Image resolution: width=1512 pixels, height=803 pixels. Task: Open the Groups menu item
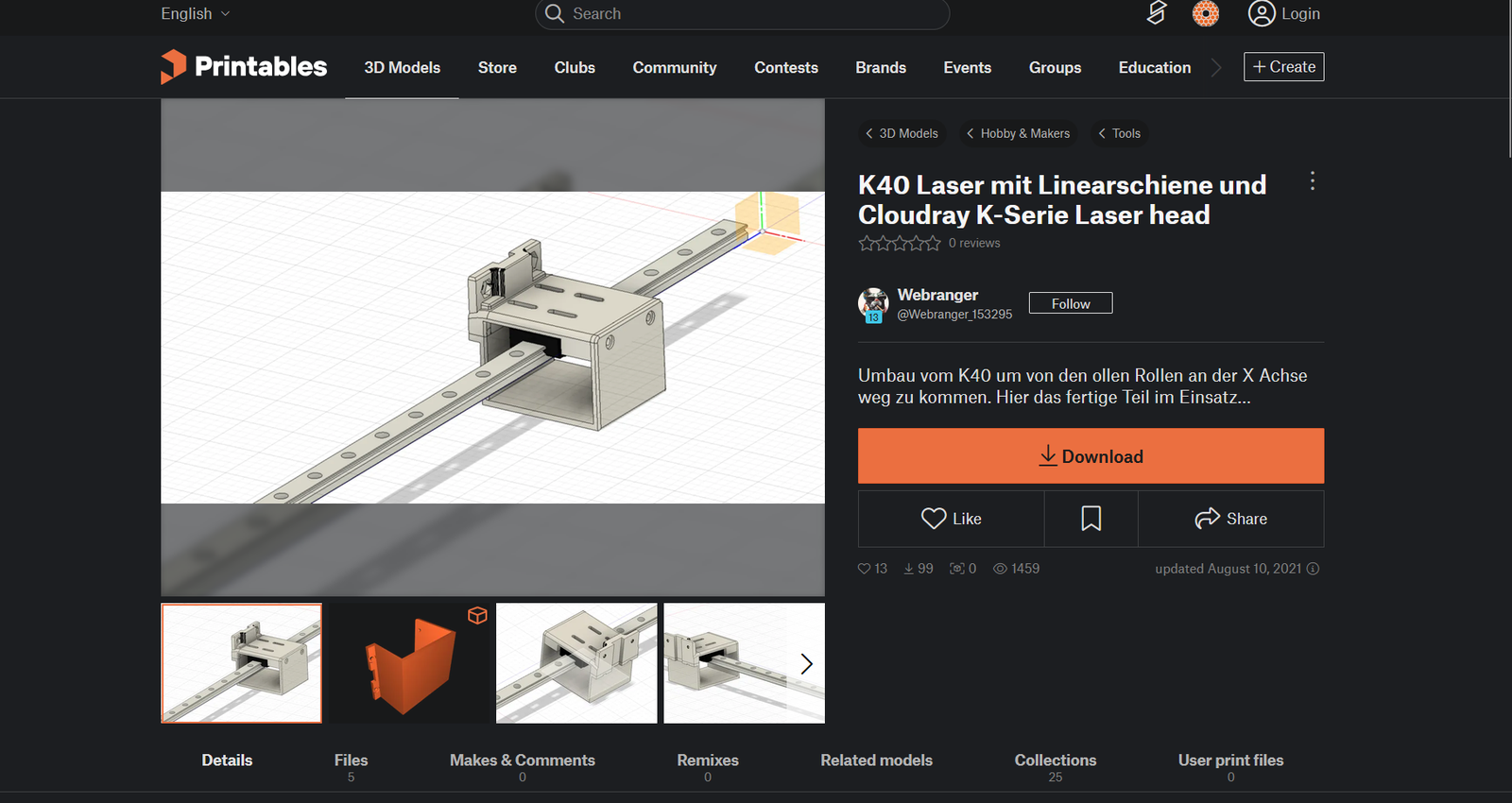pyautogui.click(x=1055, y=68)
